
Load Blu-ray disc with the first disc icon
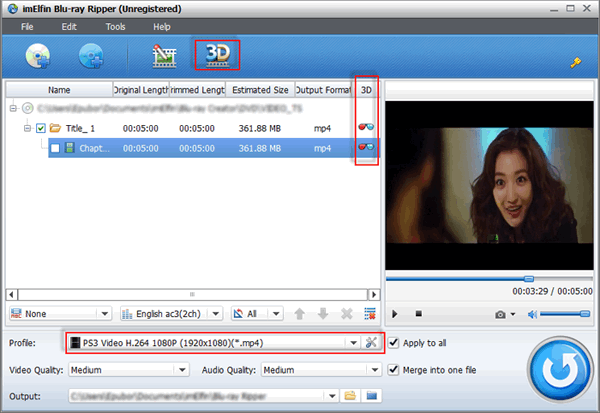(x=38, y=56)
